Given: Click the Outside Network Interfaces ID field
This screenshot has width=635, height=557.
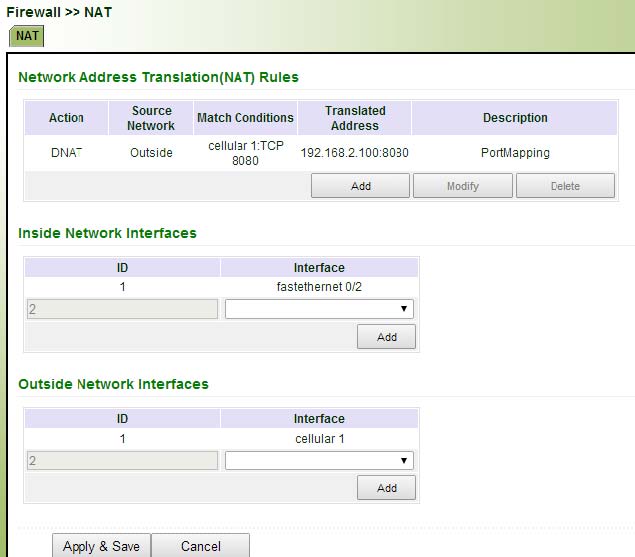Looking at the screenshot, I should click(x=121, y=460).
